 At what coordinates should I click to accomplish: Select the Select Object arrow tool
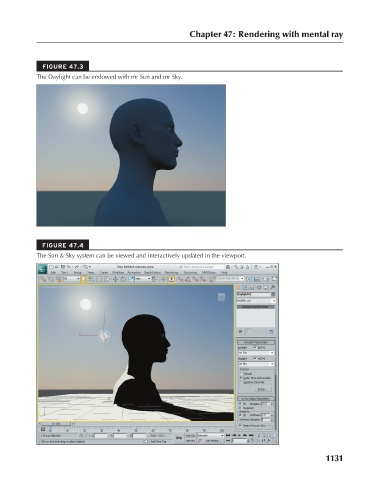pos(84,279)
